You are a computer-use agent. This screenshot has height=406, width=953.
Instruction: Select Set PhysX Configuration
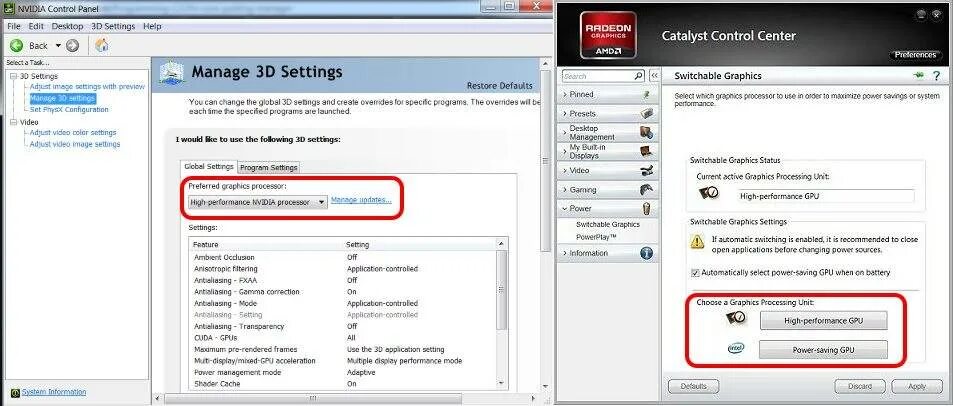(x=69, y=109)
